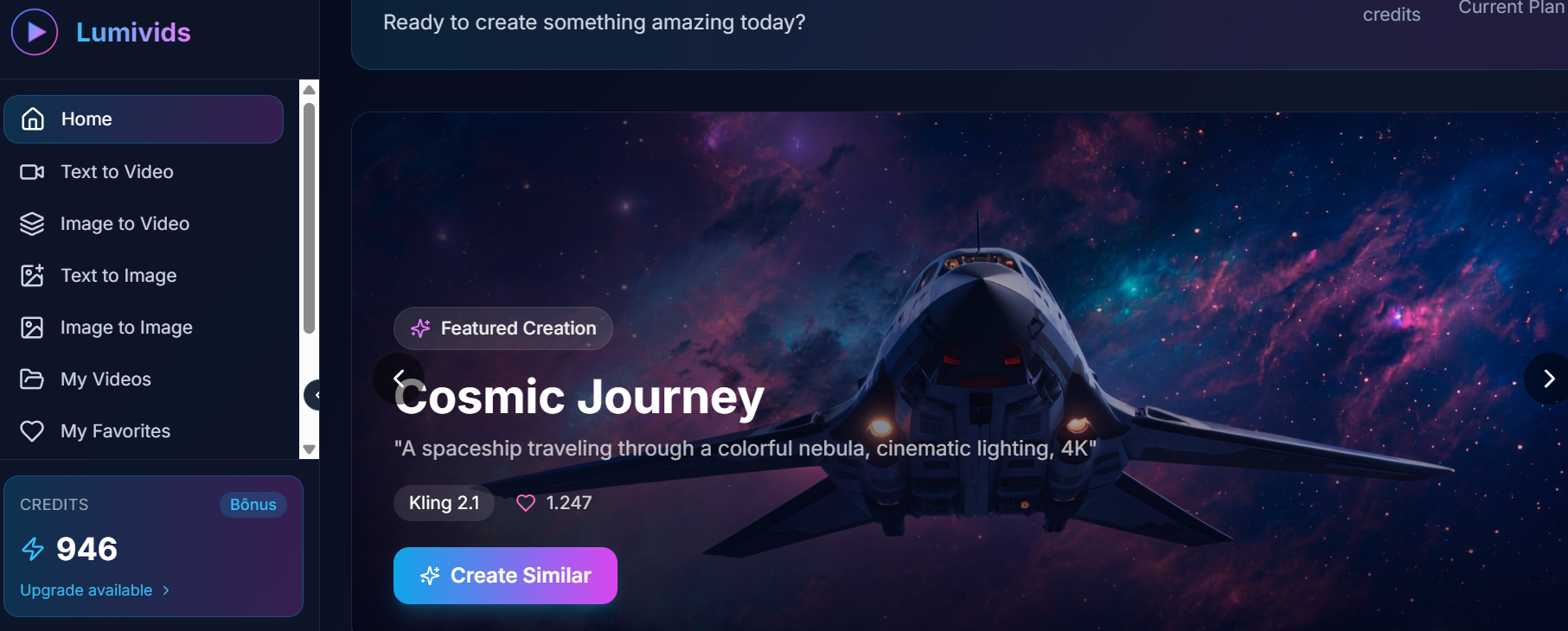Click the Image to Video layers icon
This screenshot has height=631, width=1568.
[x=32, y=224]
